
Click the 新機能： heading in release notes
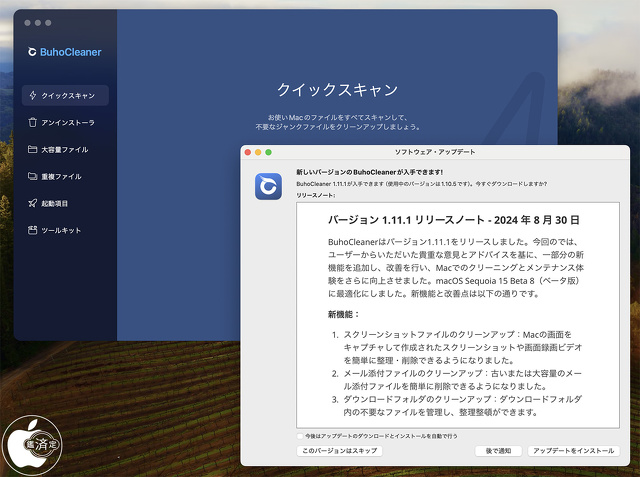tap(344, 315)
